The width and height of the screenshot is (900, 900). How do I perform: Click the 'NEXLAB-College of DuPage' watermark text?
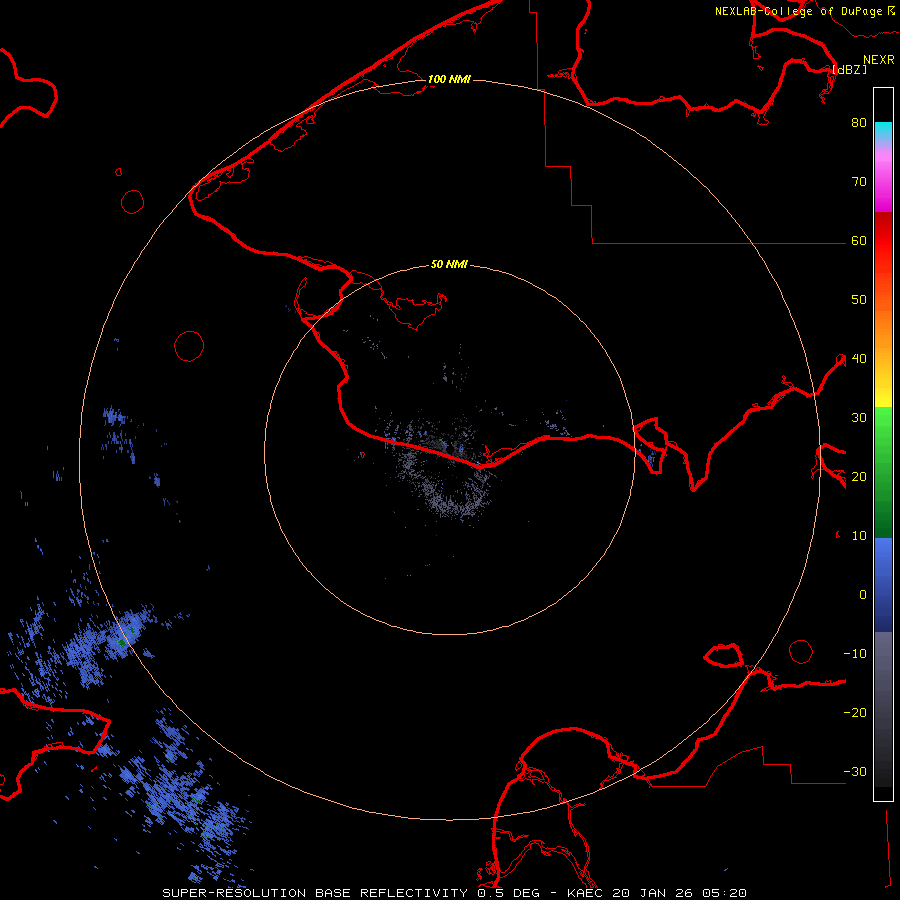798,11
